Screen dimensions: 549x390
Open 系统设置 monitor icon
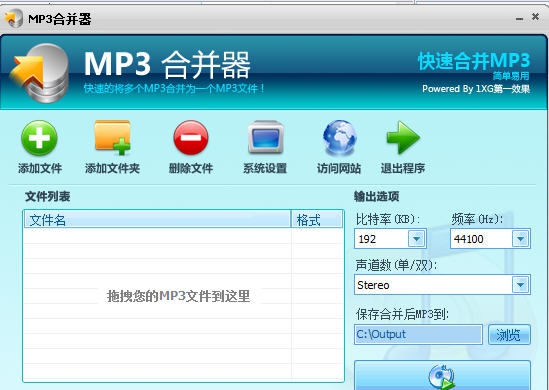coord(266,137)
